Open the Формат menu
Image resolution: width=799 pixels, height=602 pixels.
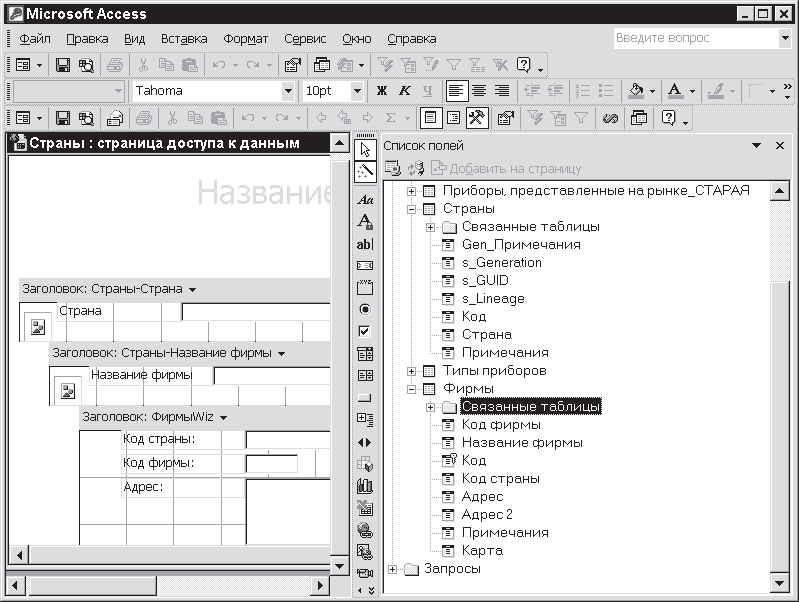(245, 39)
